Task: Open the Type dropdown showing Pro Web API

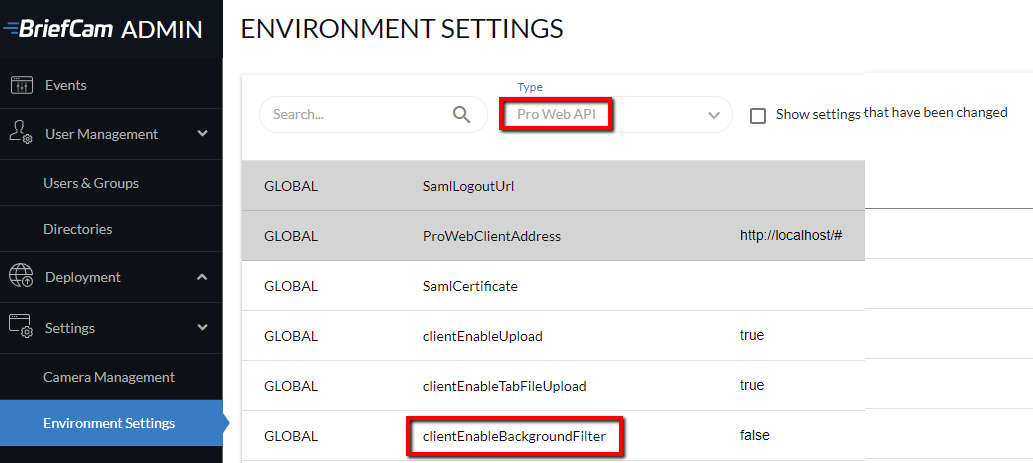Action: (616, 115)
